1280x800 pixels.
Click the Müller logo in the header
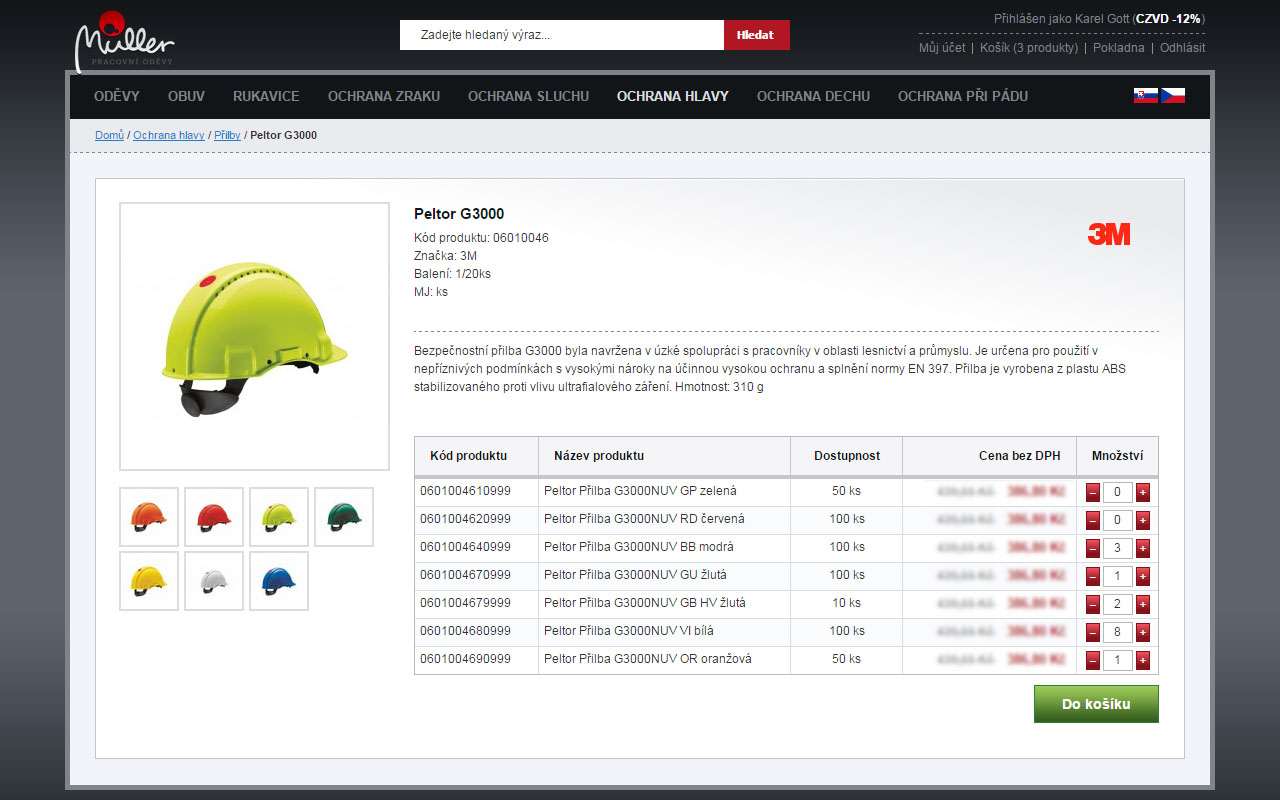[124, 41]
